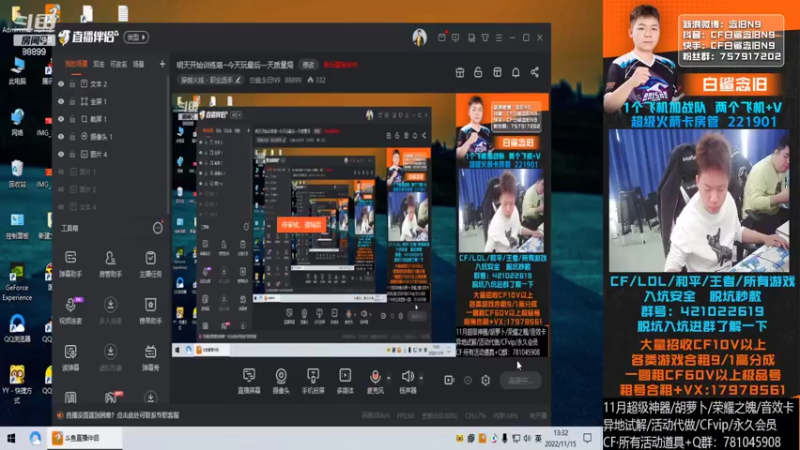The height and width of the screenshot is (450, 800).
Task: Open the 房管助手 tool
Action: click(110, 264)
